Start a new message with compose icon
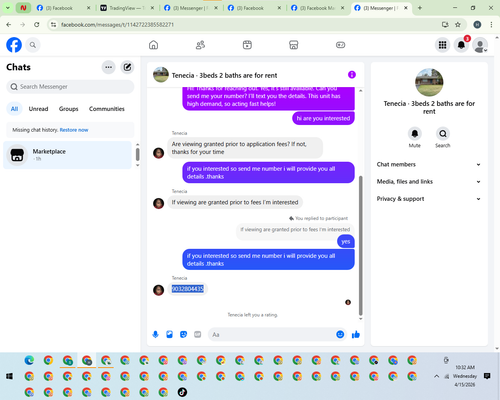Viewport: 500px width, 400px height. click(x=127, y=67)
